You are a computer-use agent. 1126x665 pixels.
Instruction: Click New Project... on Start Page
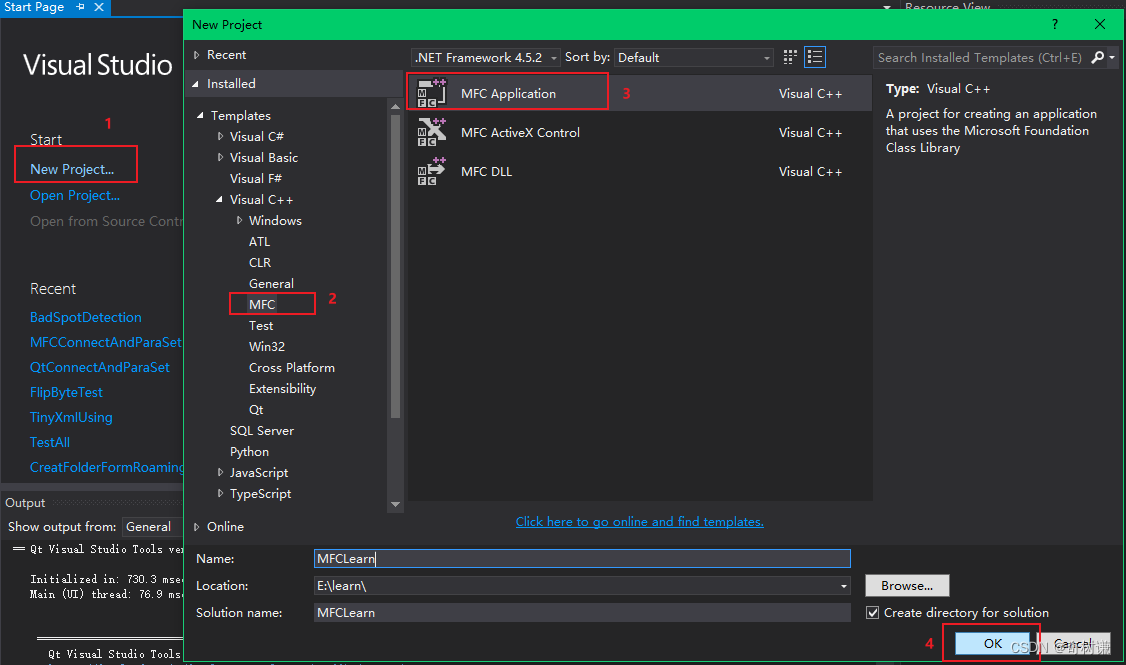[72, 169]
